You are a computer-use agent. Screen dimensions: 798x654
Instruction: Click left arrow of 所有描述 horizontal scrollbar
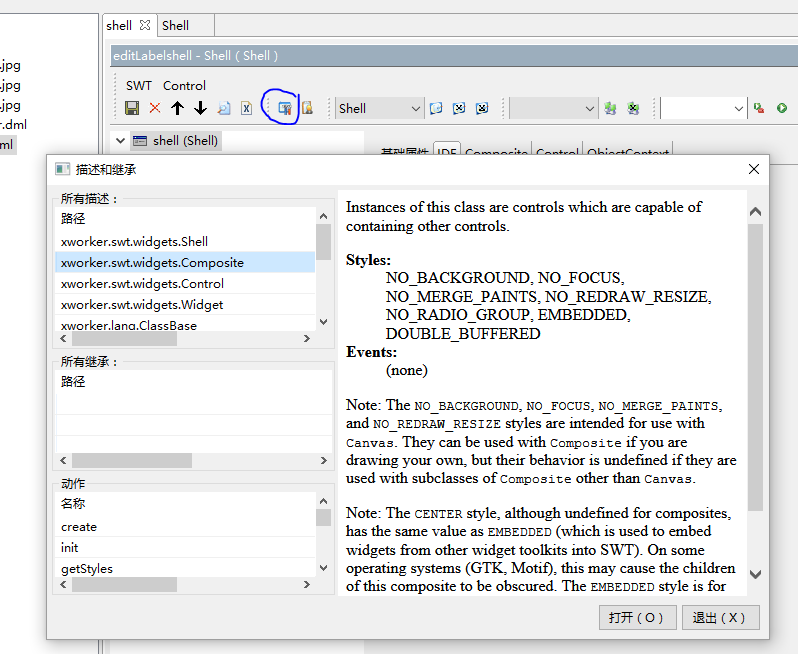pos(63,338)
